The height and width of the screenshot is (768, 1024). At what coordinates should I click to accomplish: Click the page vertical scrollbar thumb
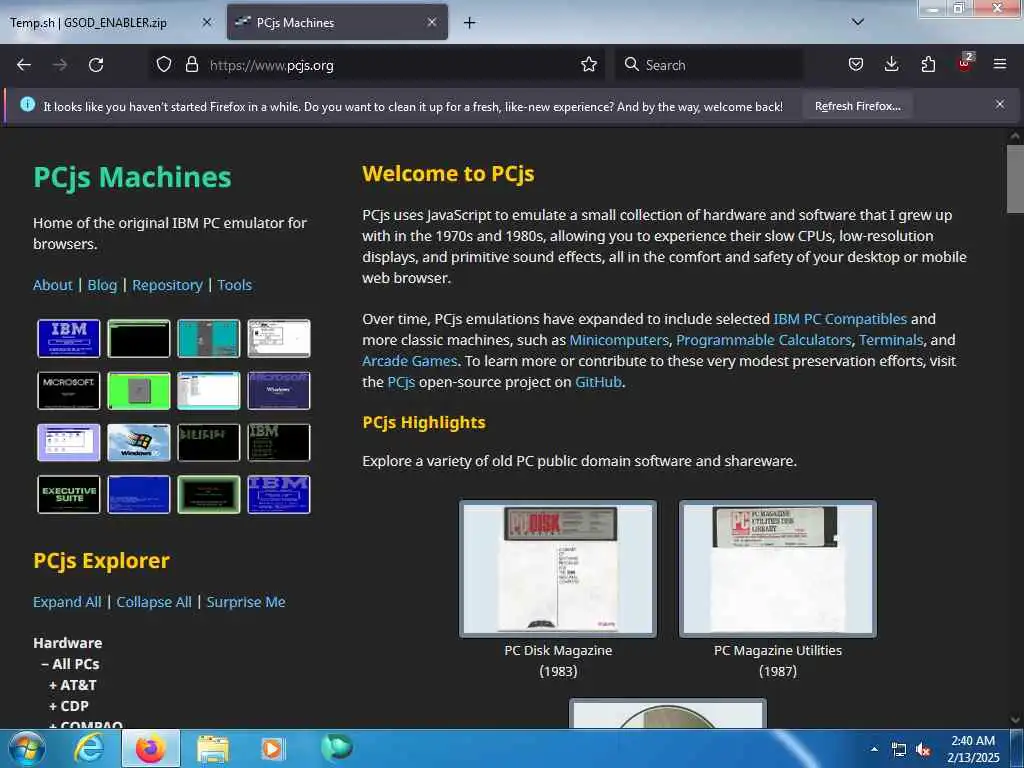coord(1015,179)
